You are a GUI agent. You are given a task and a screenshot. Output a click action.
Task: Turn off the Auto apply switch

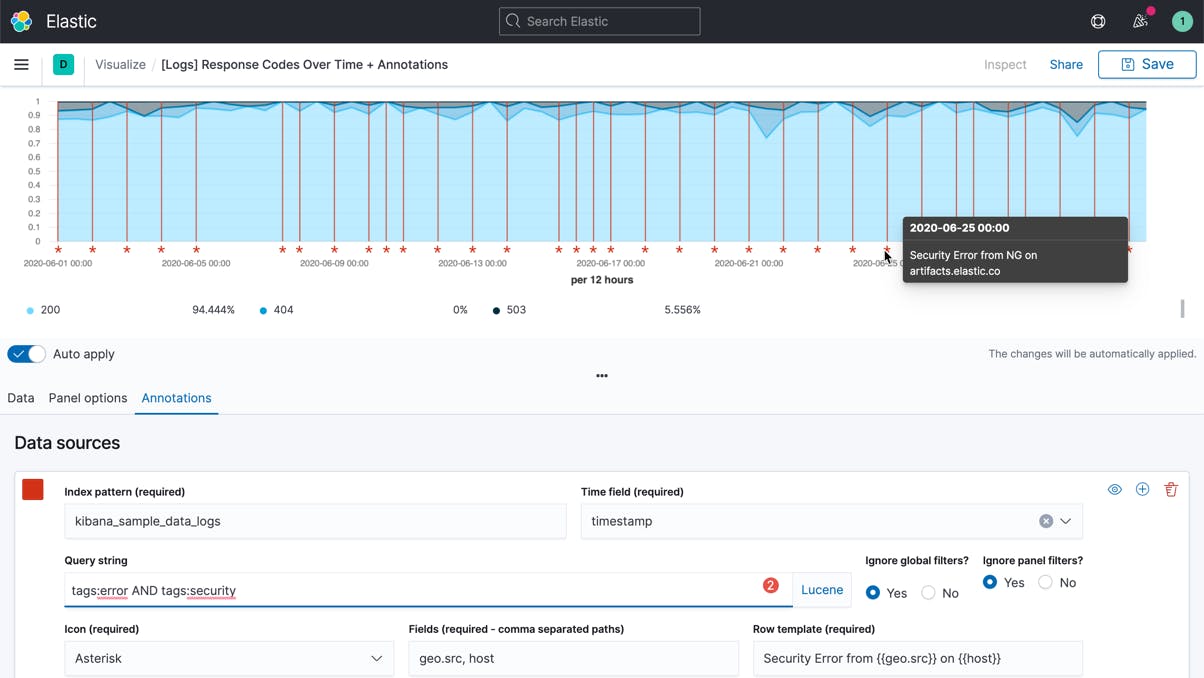pyautogui.click(x=27, y=354)
